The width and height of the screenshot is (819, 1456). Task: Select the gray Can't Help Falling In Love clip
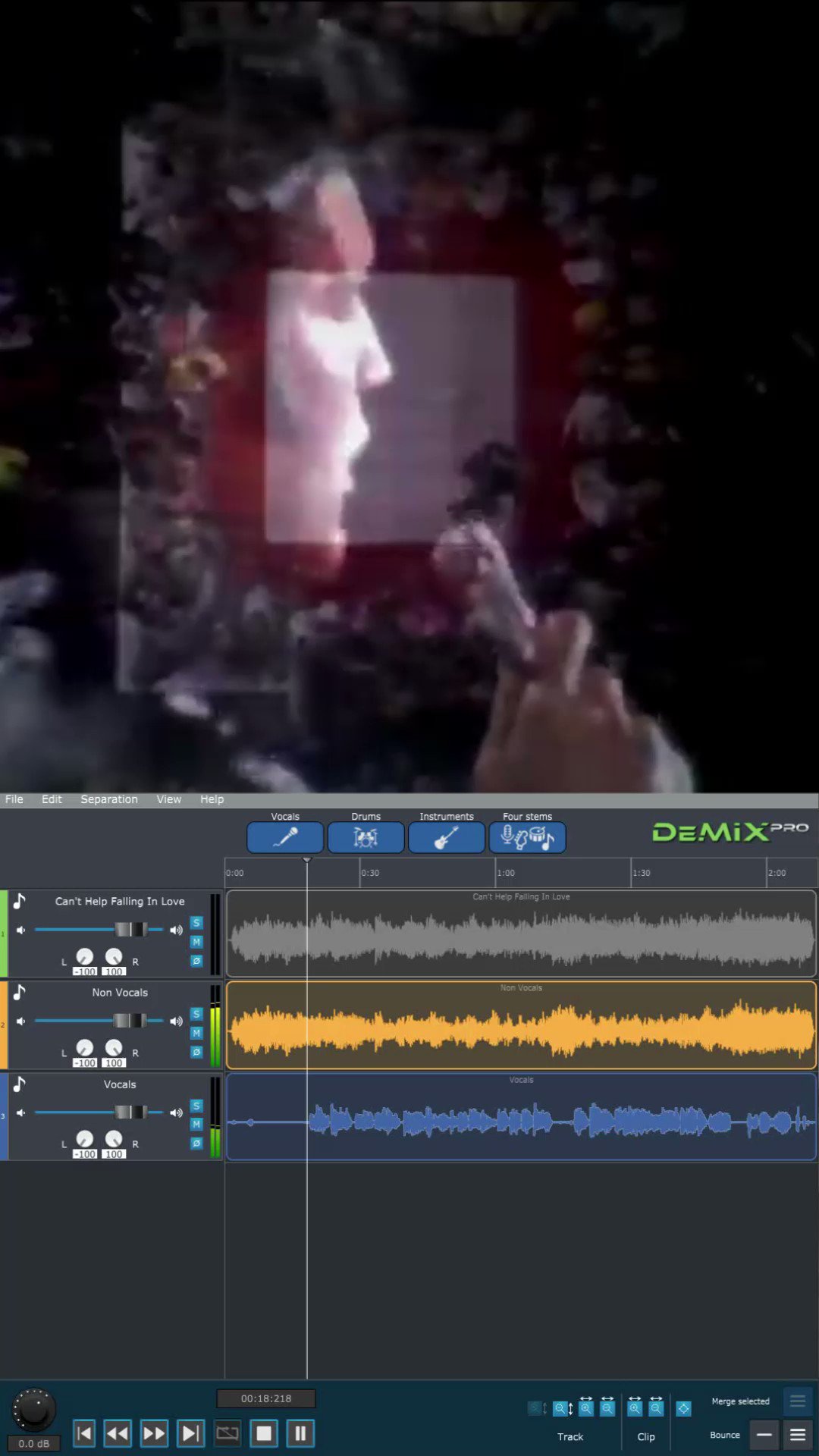coord(521,934)
